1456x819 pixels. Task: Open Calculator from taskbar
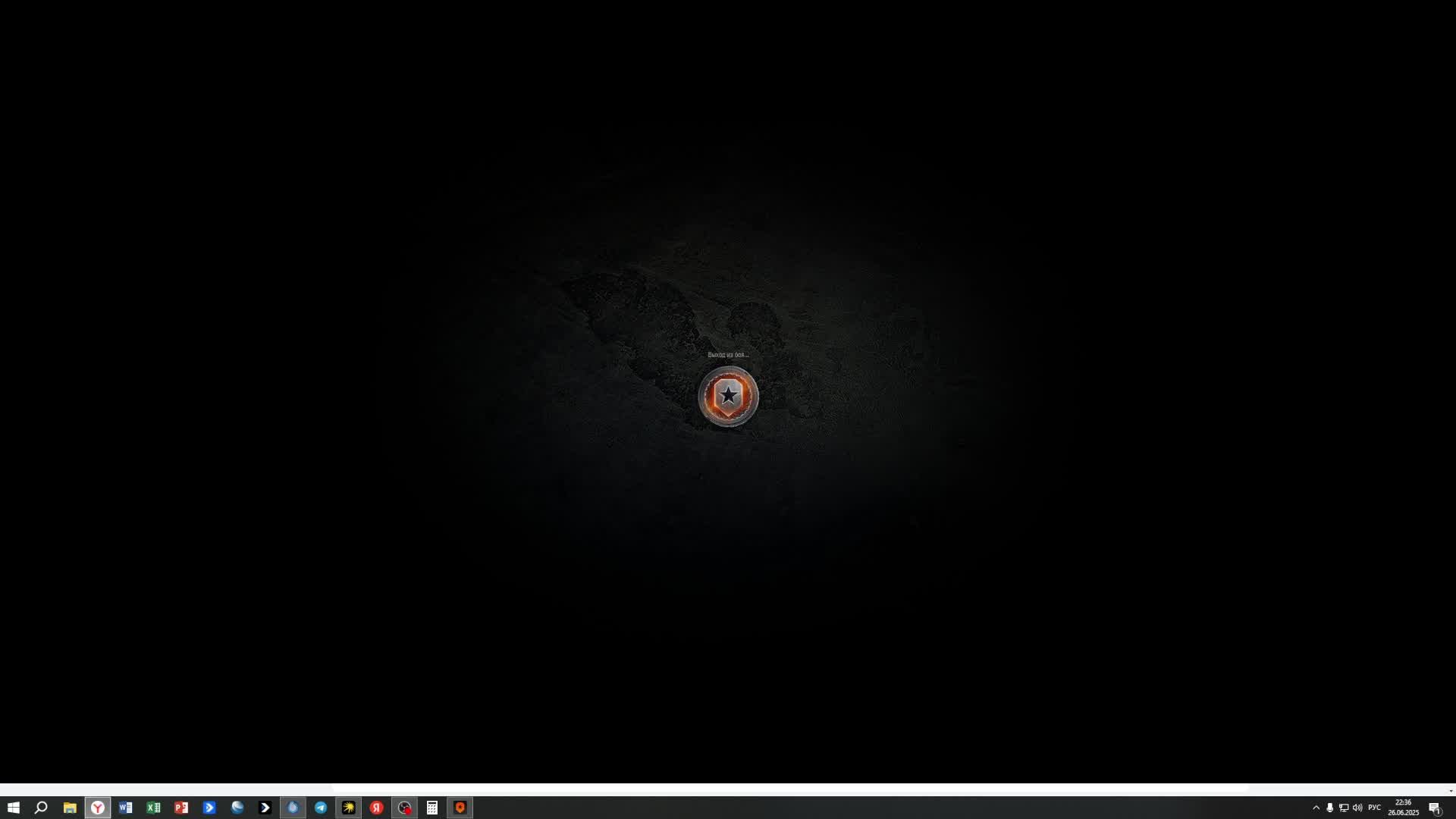[432, 808]
